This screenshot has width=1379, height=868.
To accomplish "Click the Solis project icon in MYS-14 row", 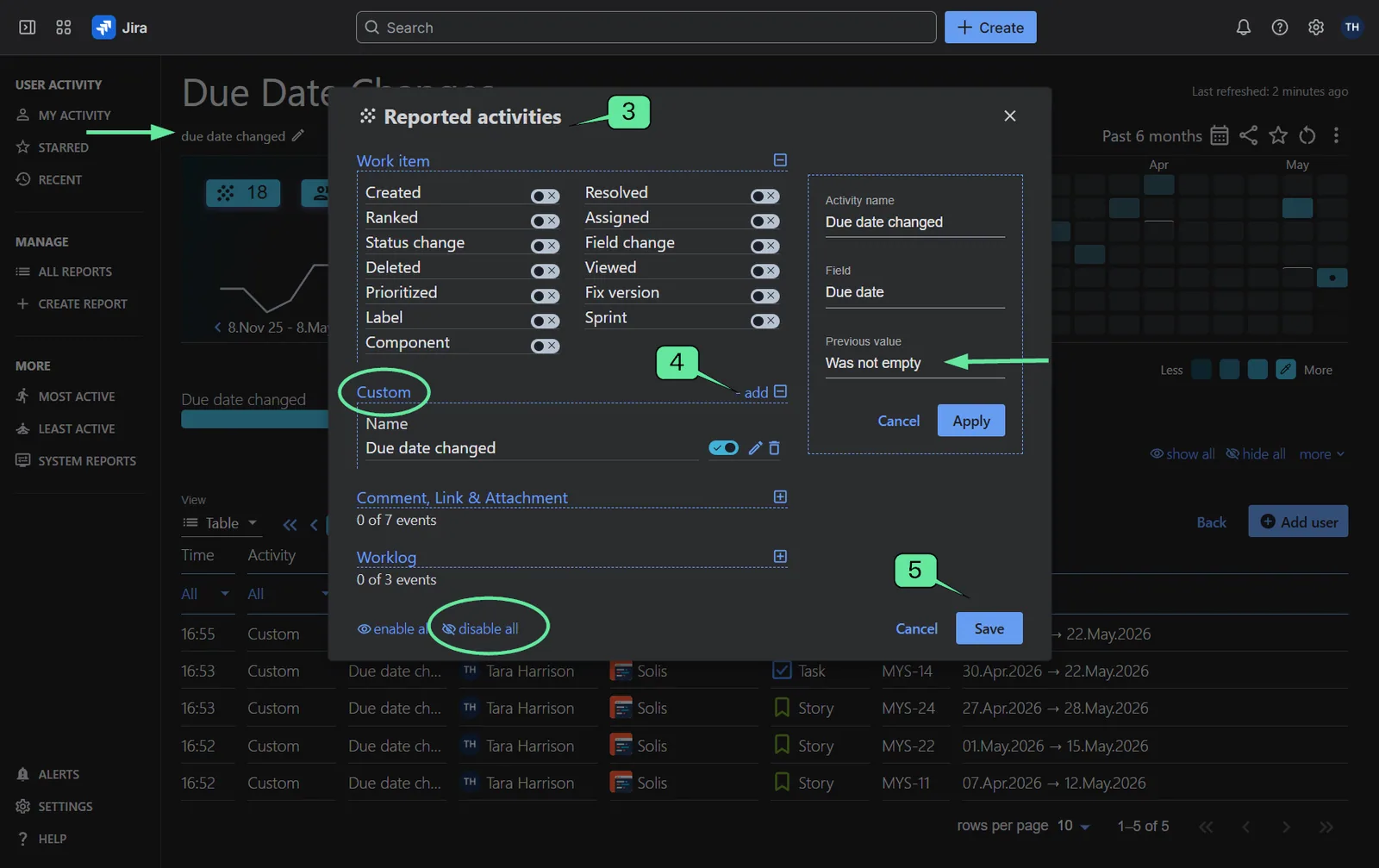I will (x=621, y=671).
